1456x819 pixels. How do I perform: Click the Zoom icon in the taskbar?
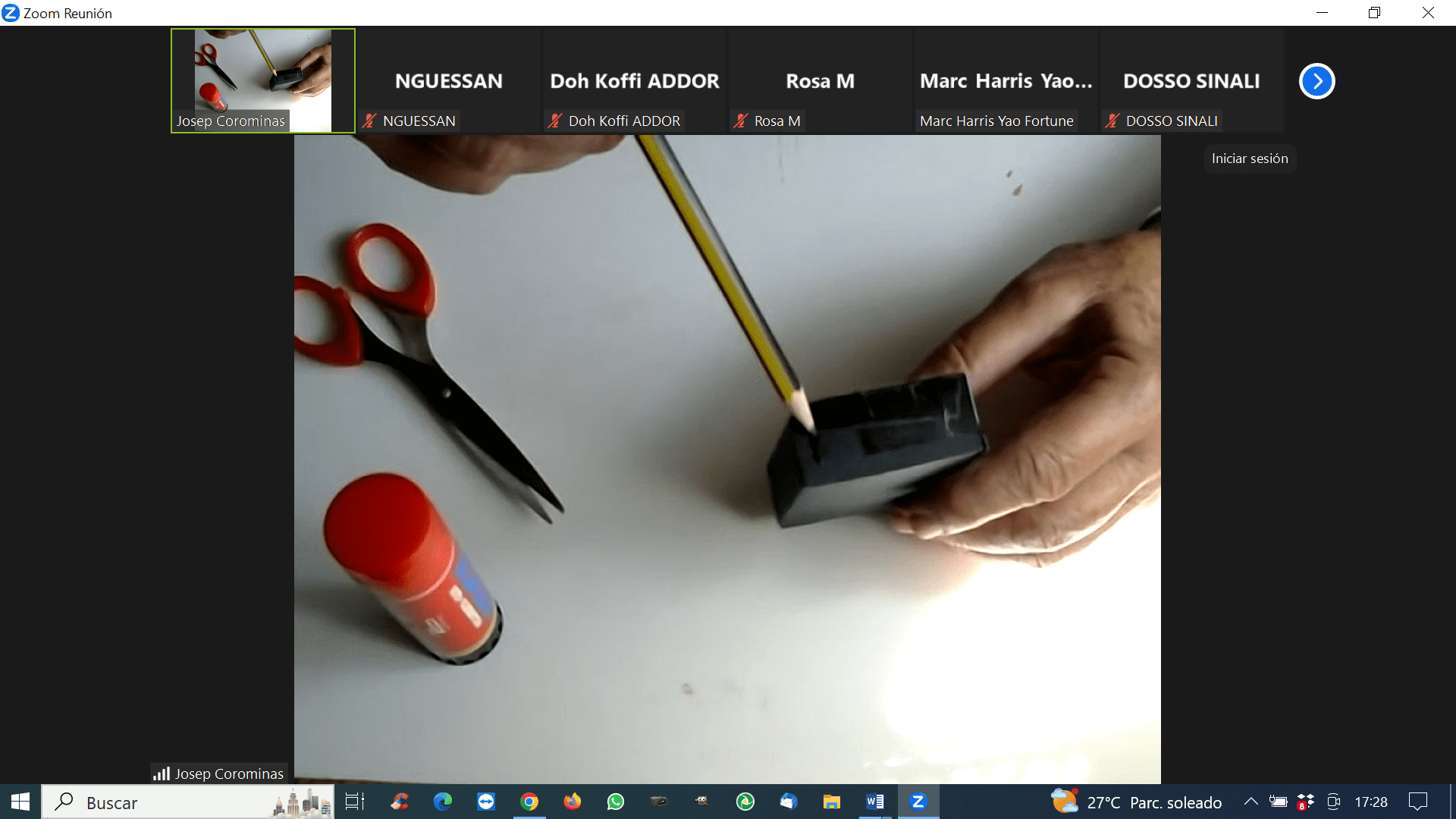(x=918, y=802)
